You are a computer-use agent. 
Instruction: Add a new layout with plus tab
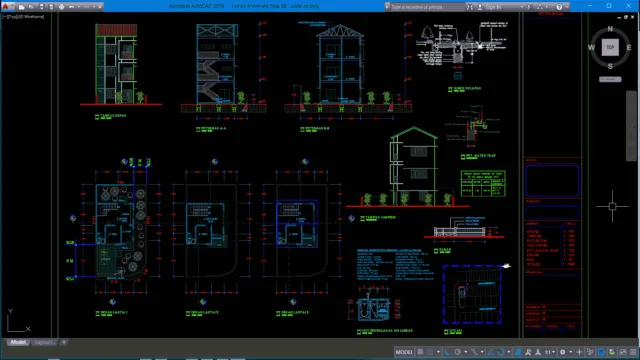coord(64,342)
